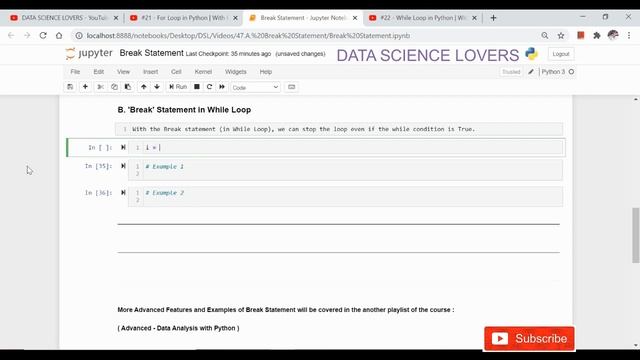Click the In [35] prompt label
The width and height of the screenshot is (640, 360).
[98, 166]
